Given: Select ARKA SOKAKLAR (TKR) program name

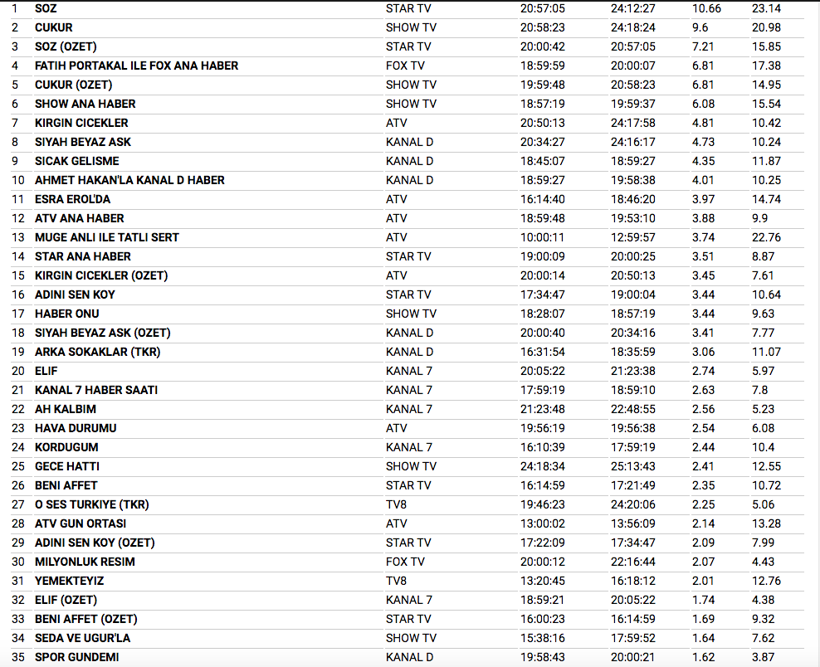Looking at the screenshot, I should [98, 352].
